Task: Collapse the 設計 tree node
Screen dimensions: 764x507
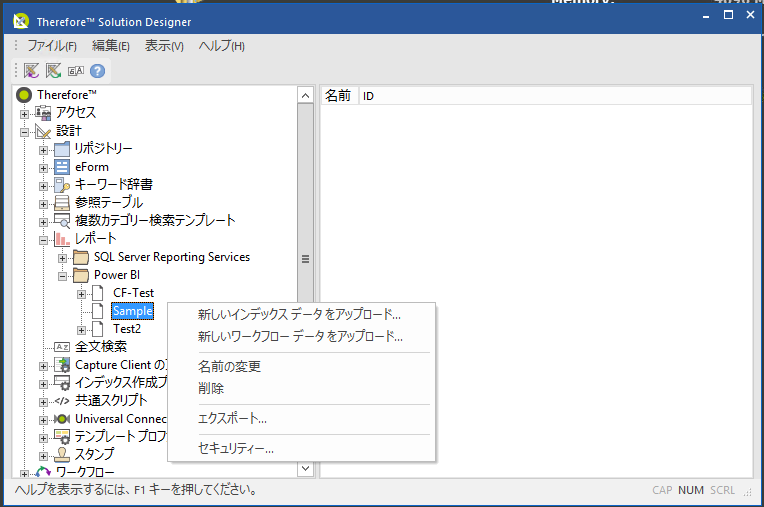Action: (x=24, y=132)
